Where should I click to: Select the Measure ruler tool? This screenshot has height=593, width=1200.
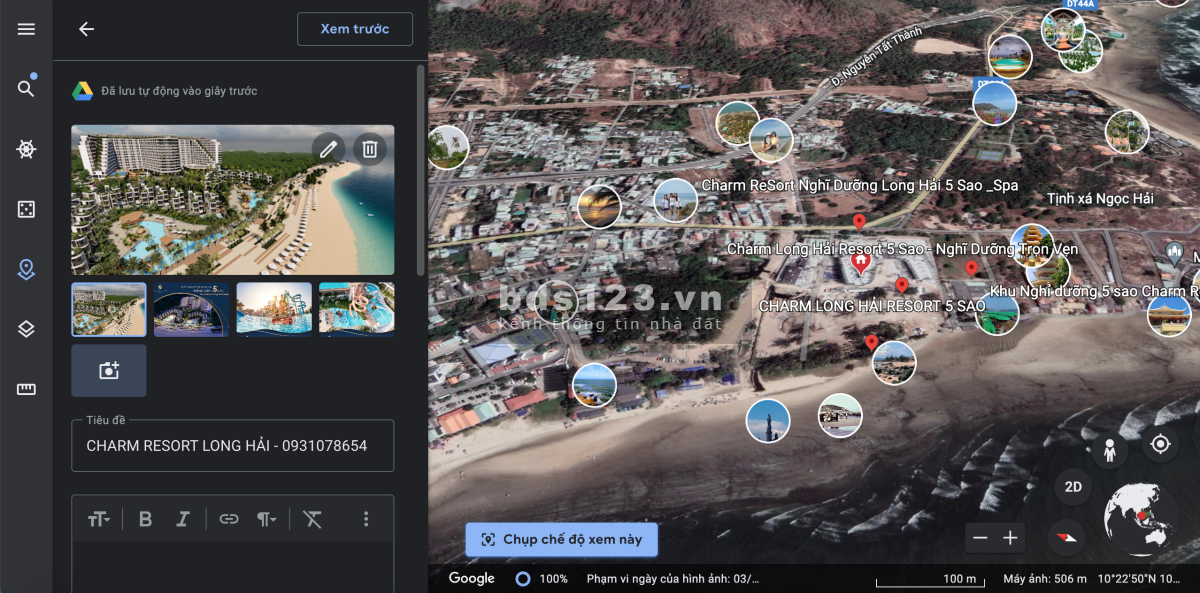click(26, 389)
